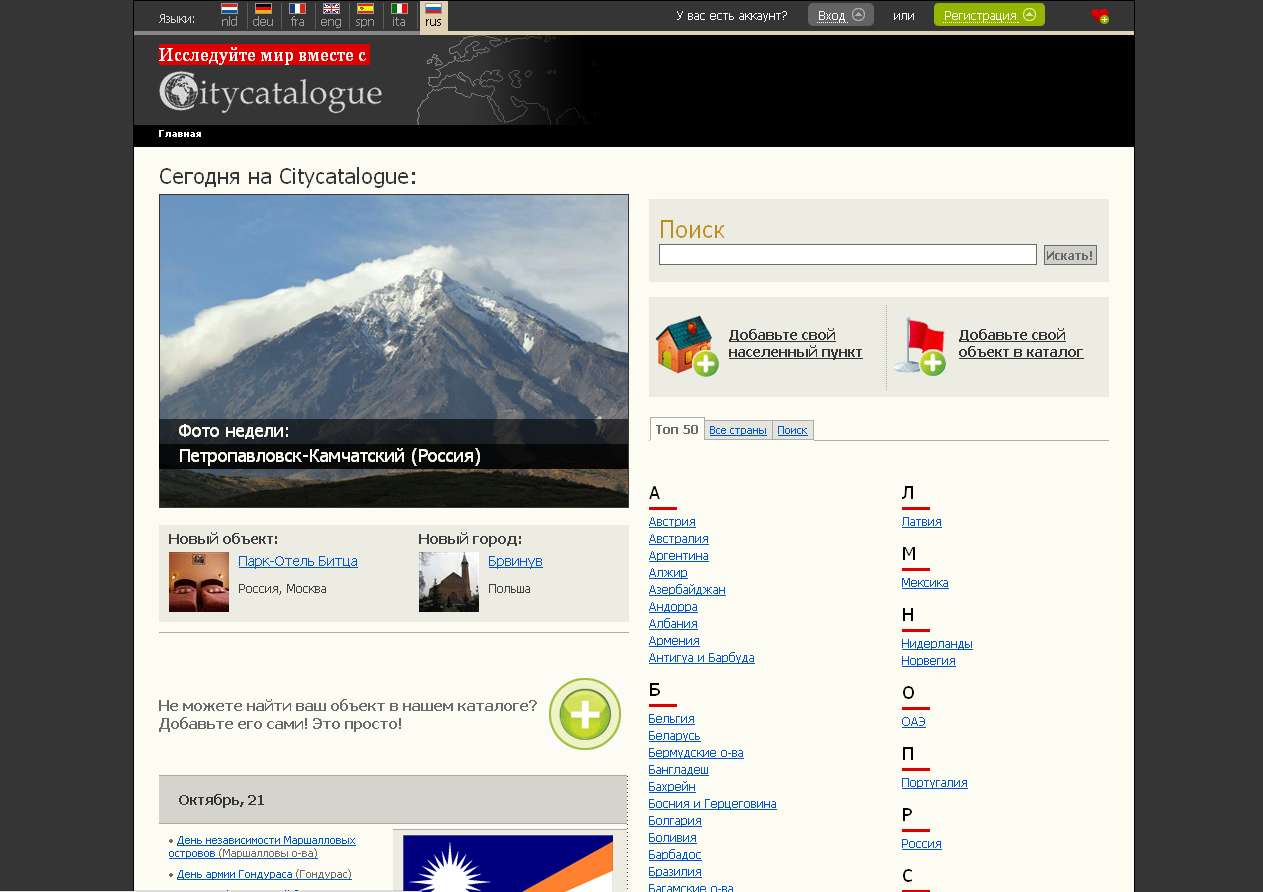Open the Азербайджан country link

(x=687, y=590)
